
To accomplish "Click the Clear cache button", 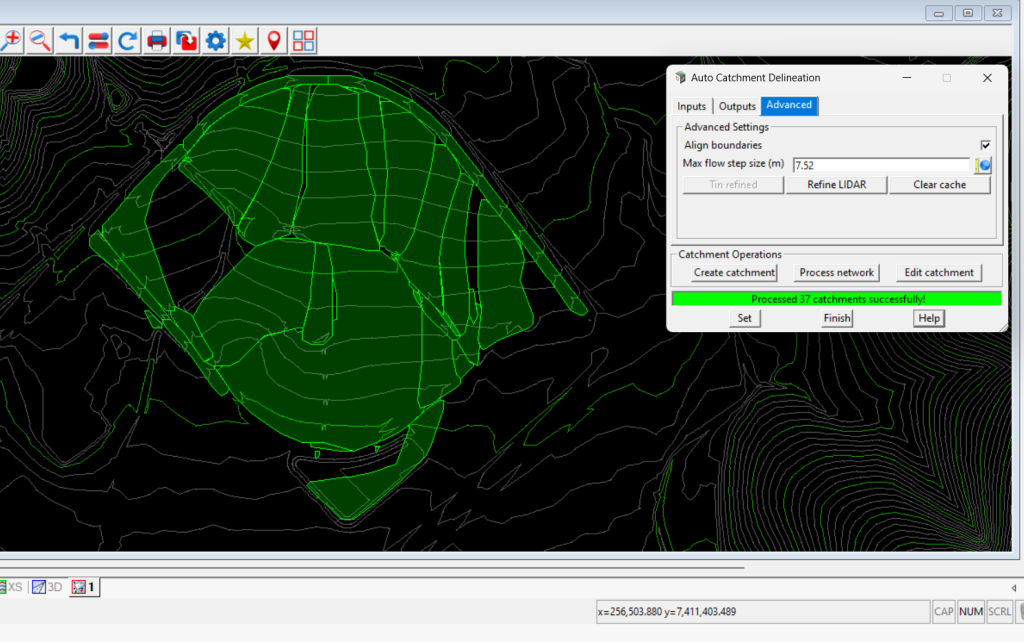I will click(939, 185).
